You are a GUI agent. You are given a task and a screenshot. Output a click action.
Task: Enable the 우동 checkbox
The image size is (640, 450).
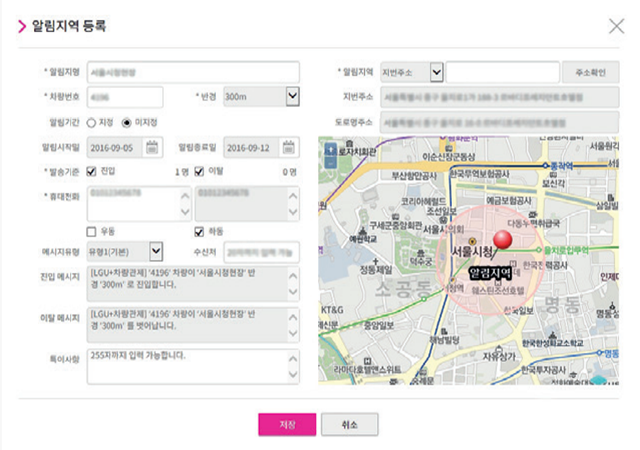coord(92,231)
